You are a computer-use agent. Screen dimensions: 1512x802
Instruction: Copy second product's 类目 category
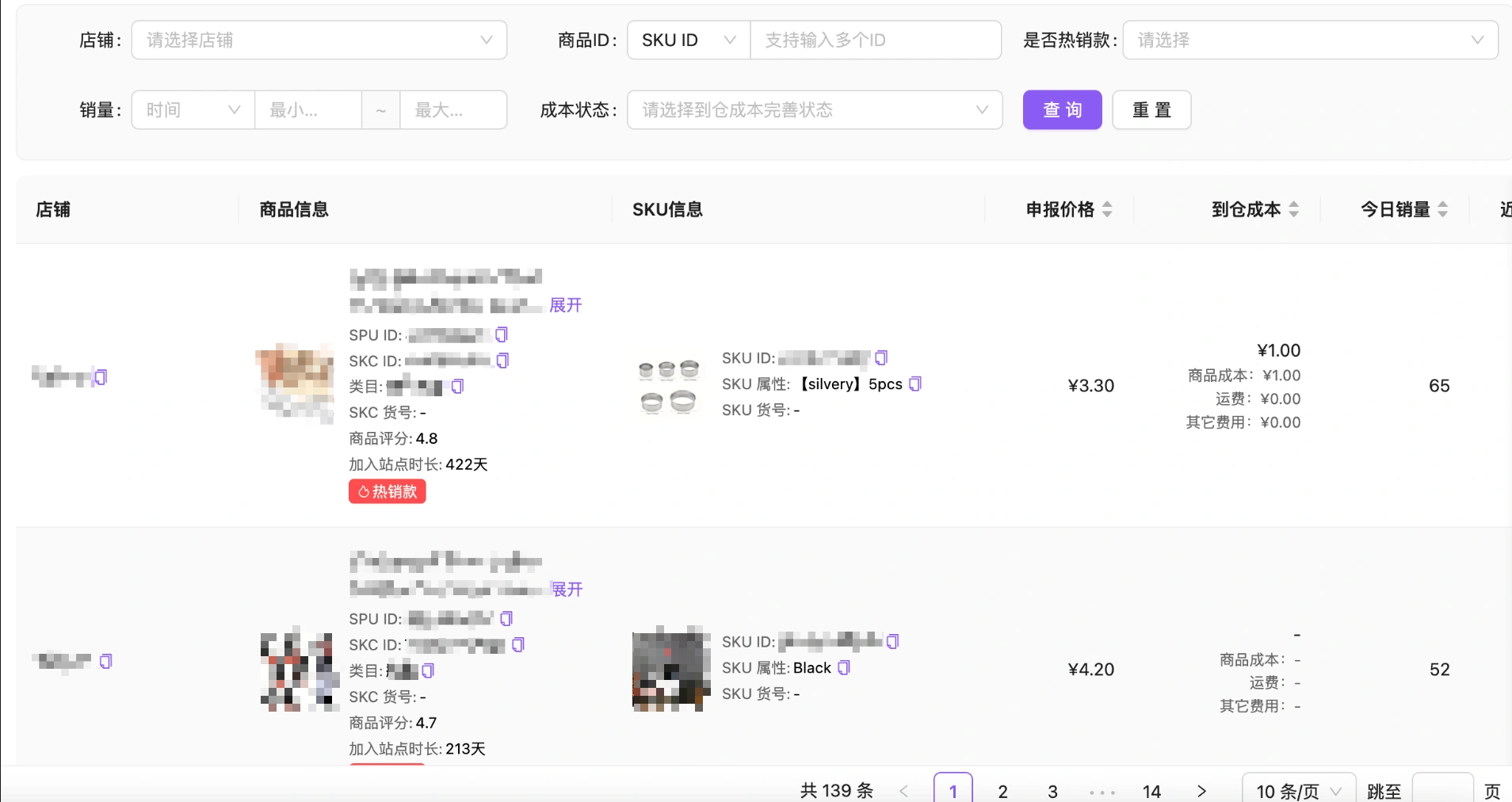[x=428, y=670]
